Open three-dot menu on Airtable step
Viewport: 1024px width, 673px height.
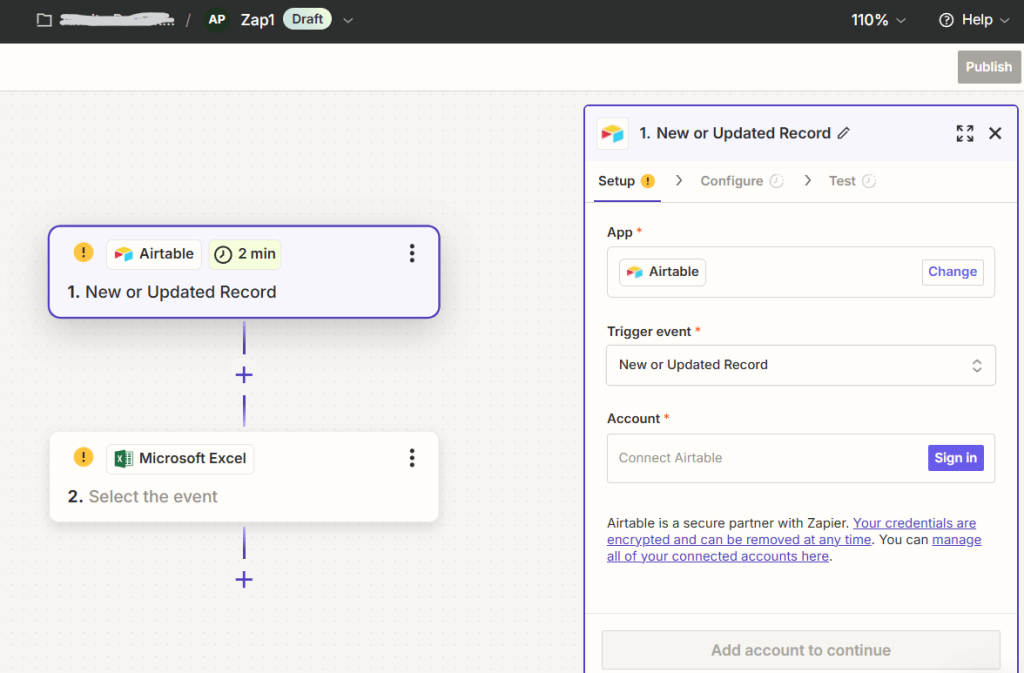pyautogui.click(x=411, y=253)
